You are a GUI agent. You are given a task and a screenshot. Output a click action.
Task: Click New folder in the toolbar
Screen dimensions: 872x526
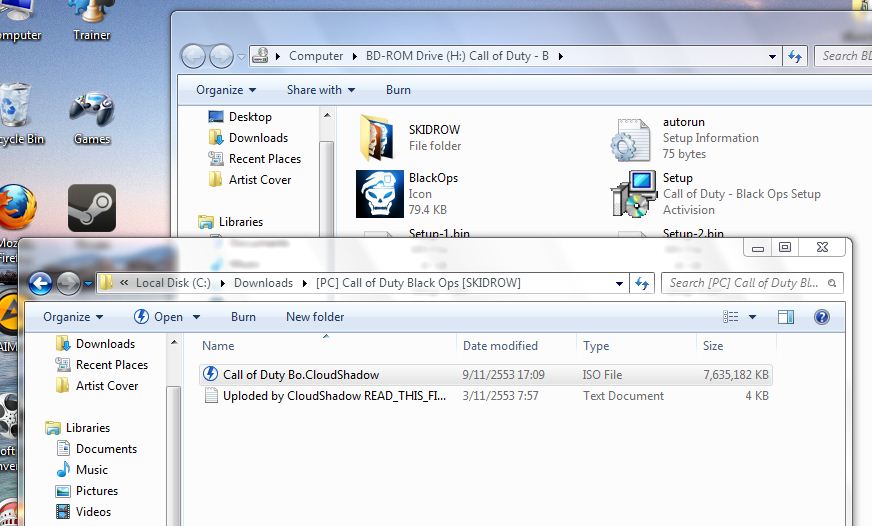[315, 317]
